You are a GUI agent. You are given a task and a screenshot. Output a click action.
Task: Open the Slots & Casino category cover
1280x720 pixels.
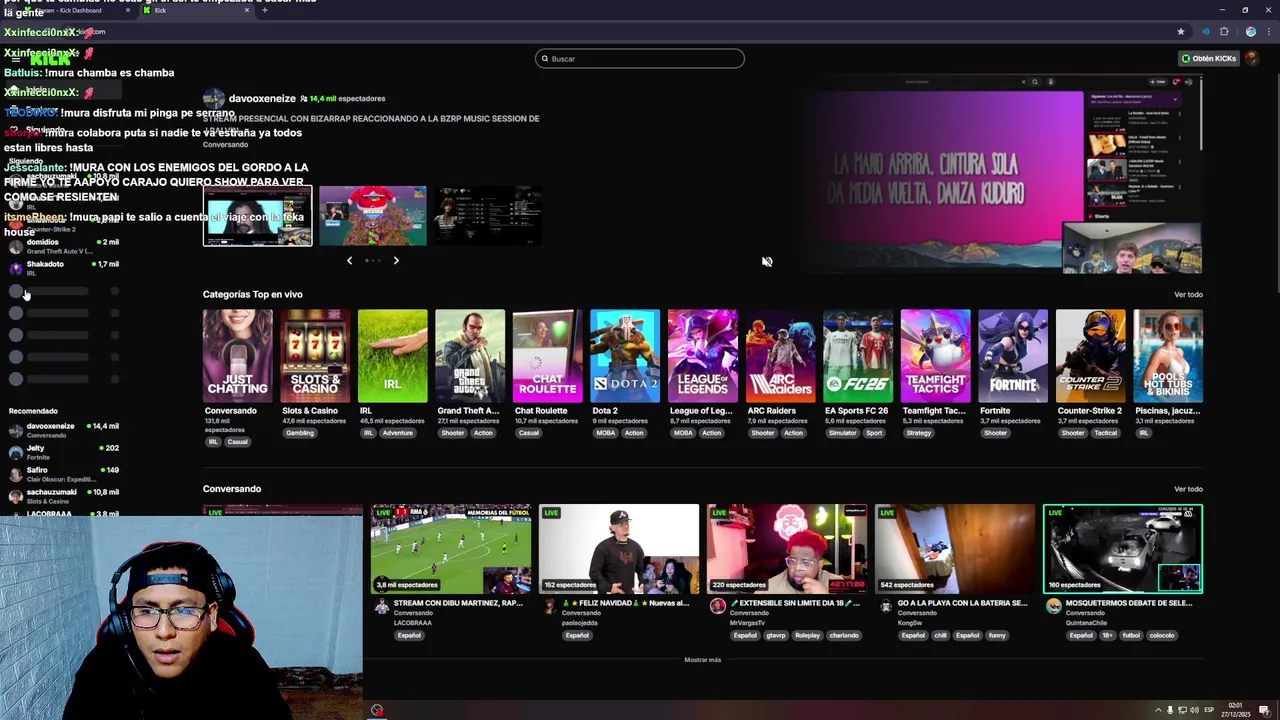[x=315, y=355]
